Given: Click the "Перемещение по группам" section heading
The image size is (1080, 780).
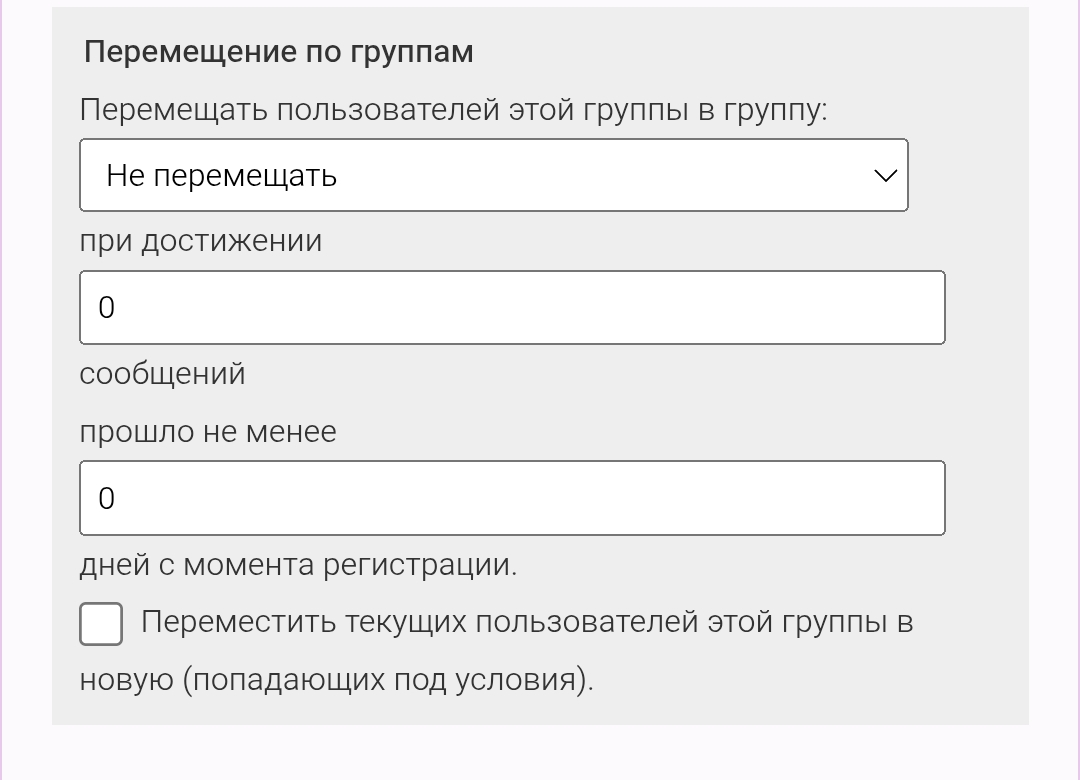Looking at the screenshot, I should tap(278, 51).
